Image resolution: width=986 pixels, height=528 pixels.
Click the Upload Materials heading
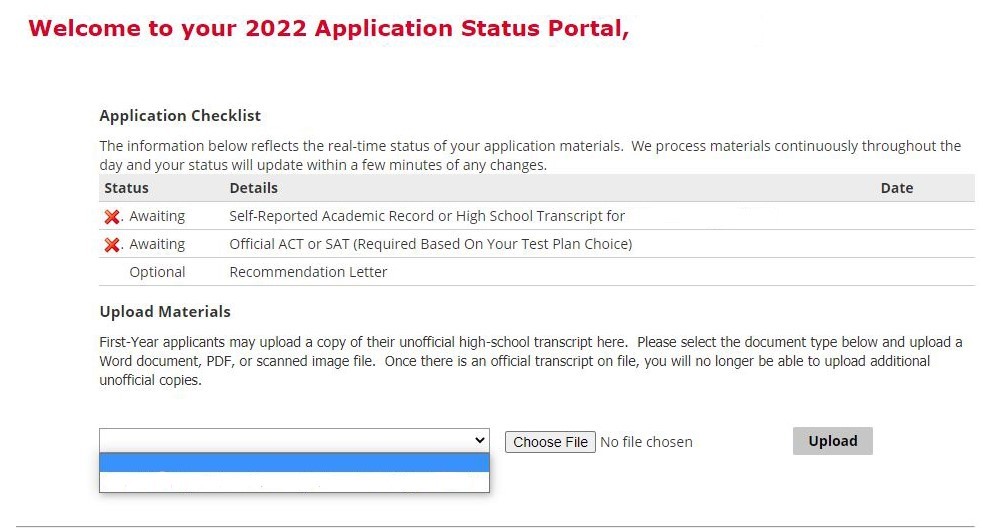(165, 312)
